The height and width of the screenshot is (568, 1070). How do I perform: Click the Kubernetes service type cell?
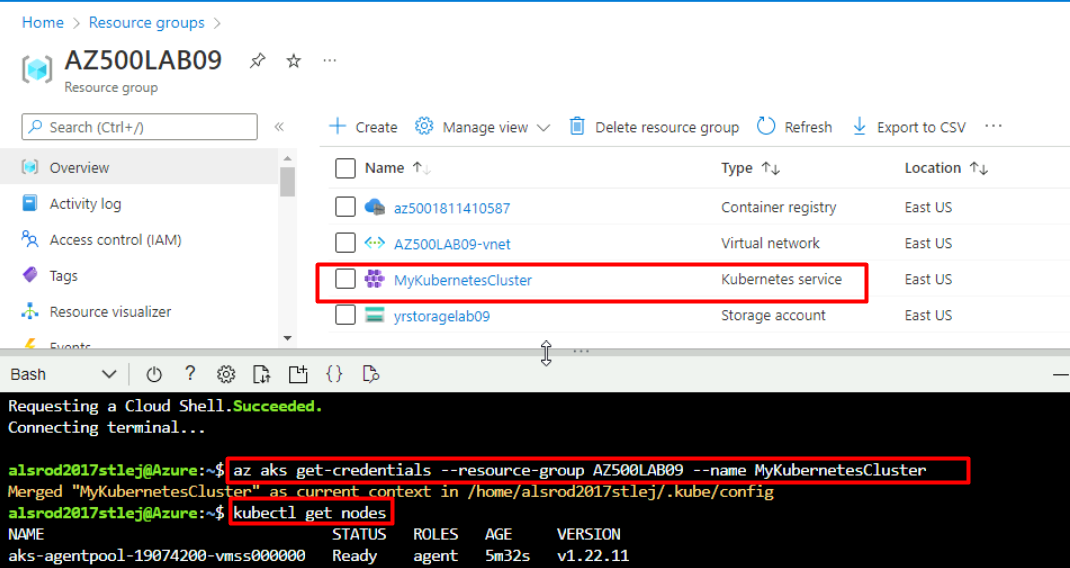781,279
